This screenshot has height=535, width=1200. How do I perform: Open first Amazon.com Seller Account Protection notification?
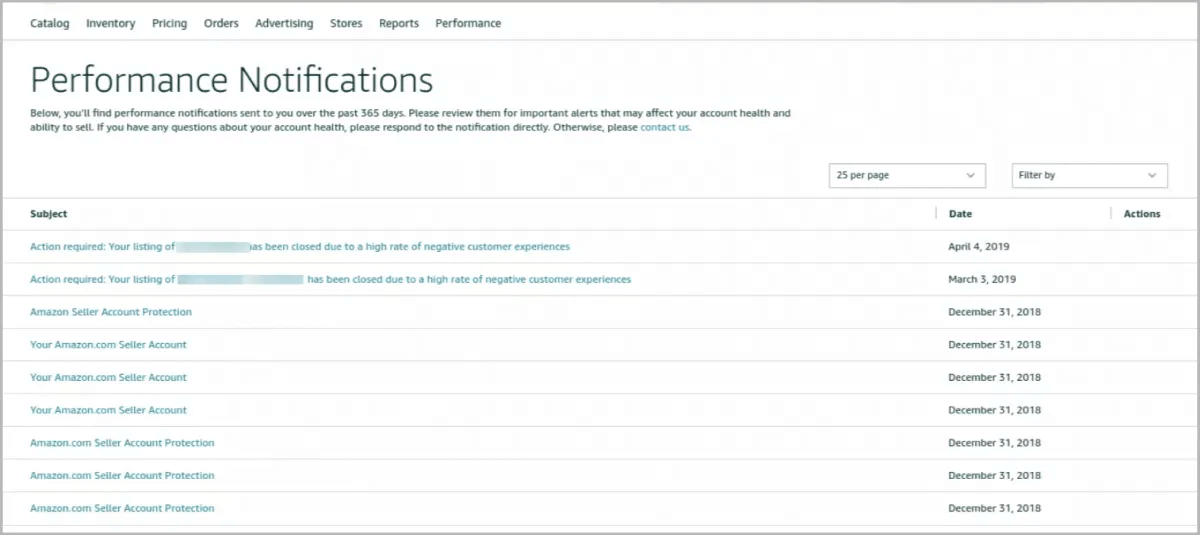click(x=122, y=443)
